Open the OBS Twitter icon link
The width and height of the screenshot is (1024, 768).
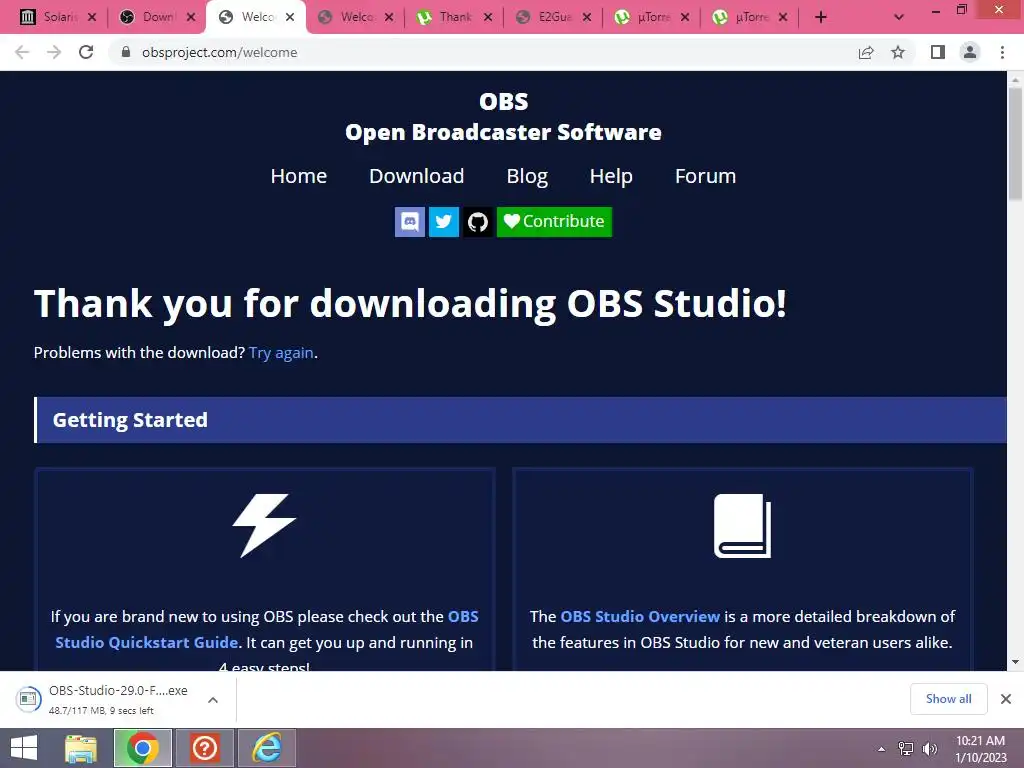[443, 222]
